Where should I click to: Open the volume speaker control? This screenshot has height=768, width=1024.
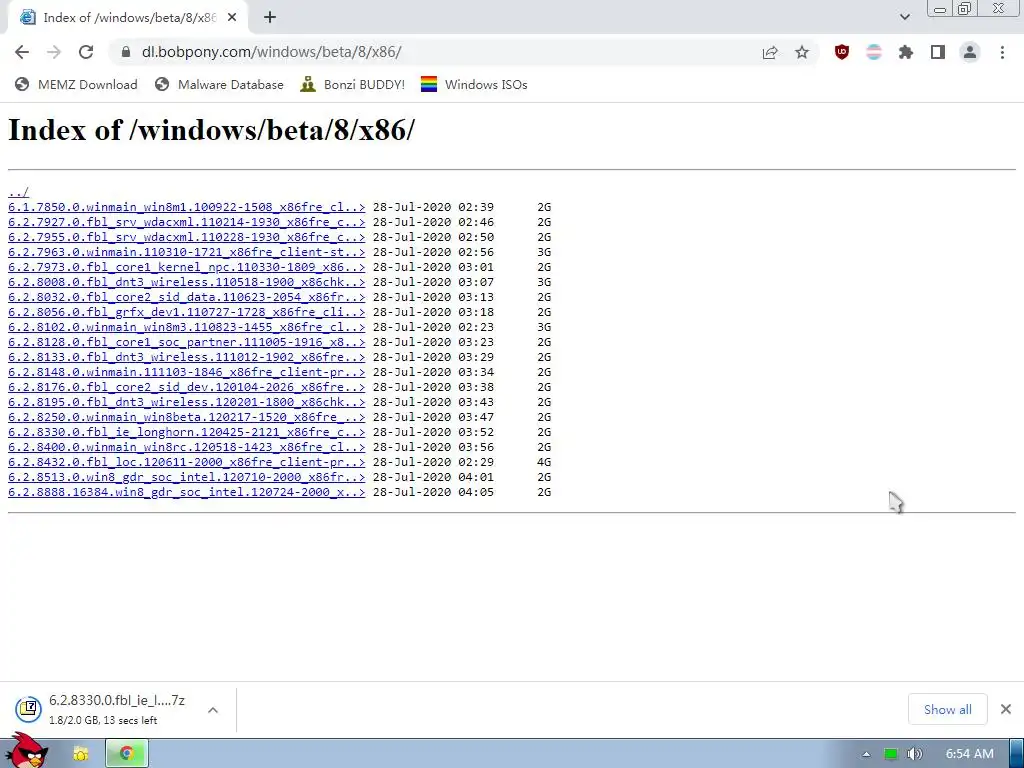[915, 754]
